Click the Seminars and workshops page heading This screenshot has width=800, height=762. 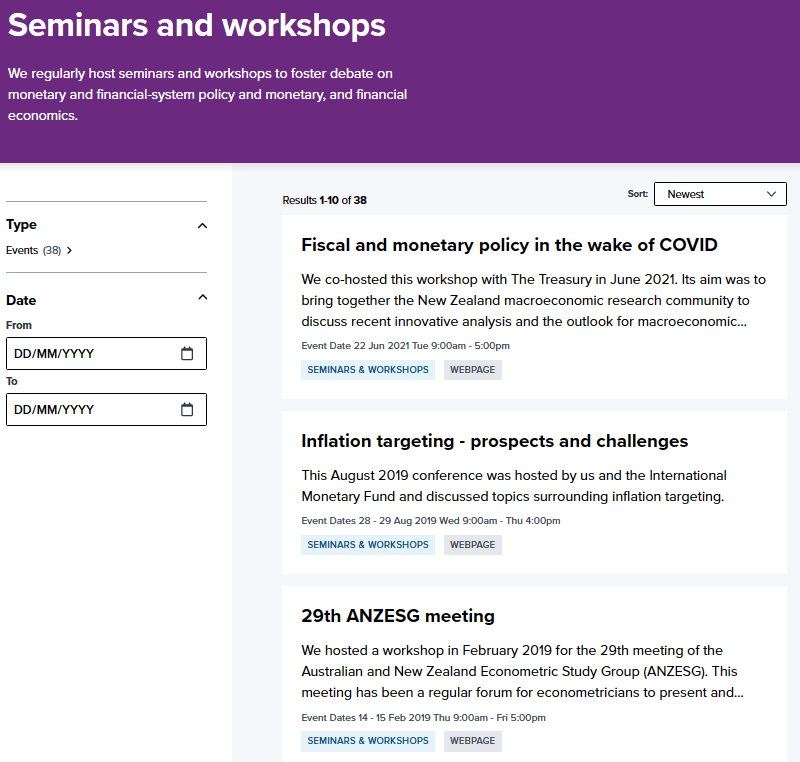[x=197, y=26]
